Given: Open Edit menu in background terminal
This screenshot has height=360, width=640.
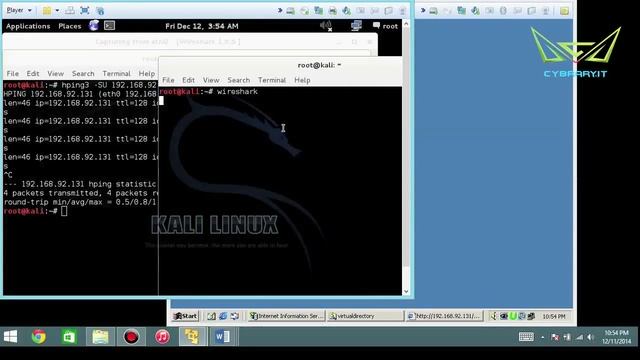Looking at the screenshot, I should coord(33,73).
